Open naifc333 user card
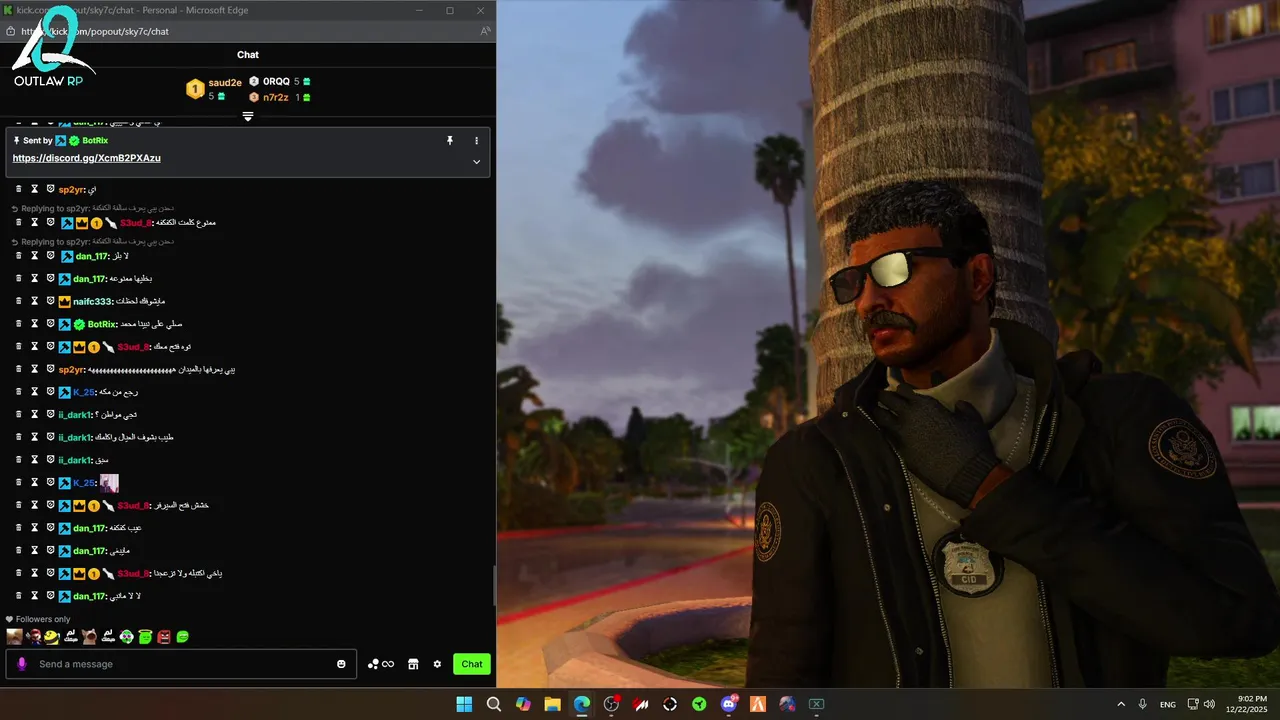 pyautogui.click(x=92, y=301)
